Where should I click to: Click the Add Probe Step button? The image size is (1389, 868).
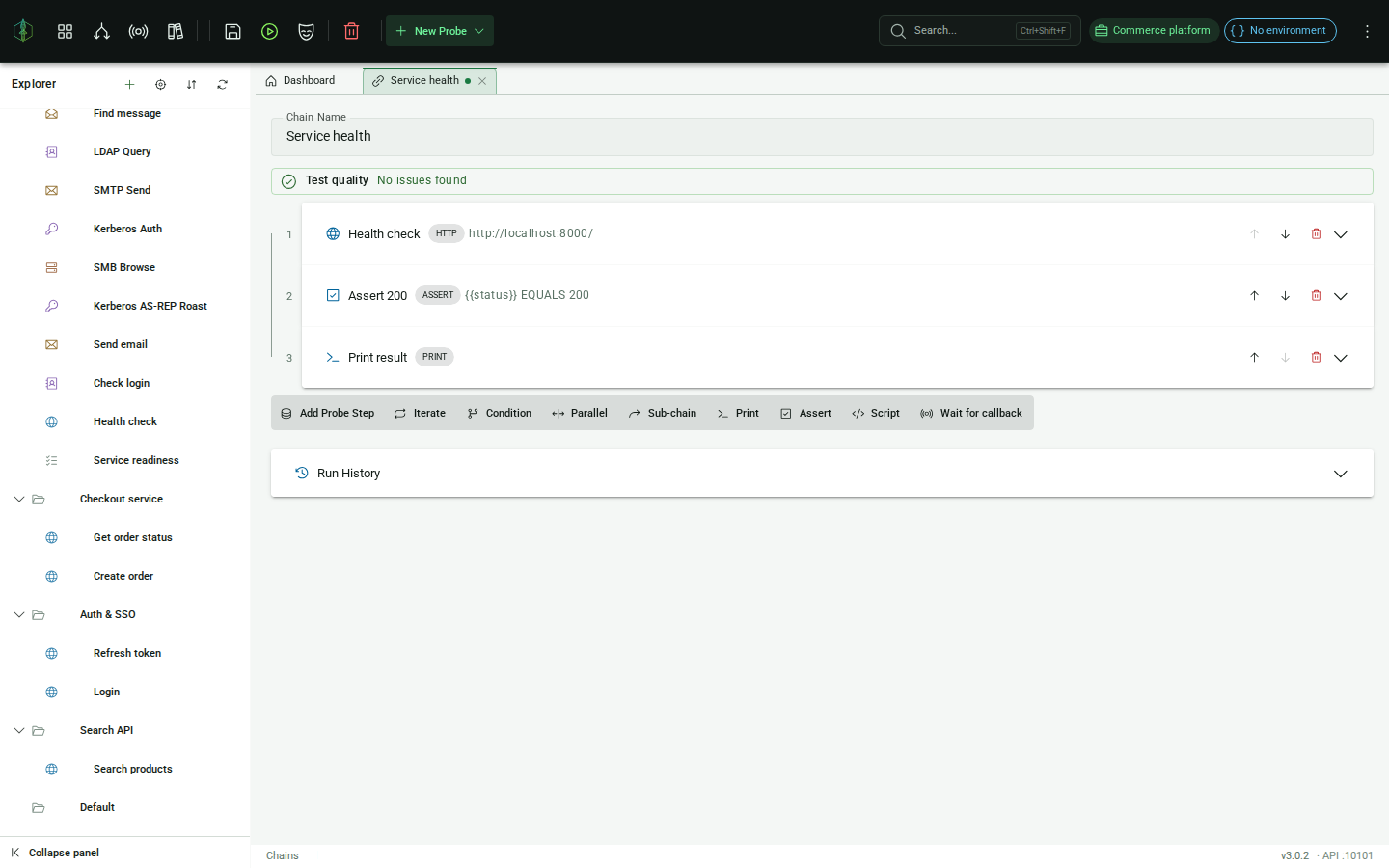click(328, 413)
